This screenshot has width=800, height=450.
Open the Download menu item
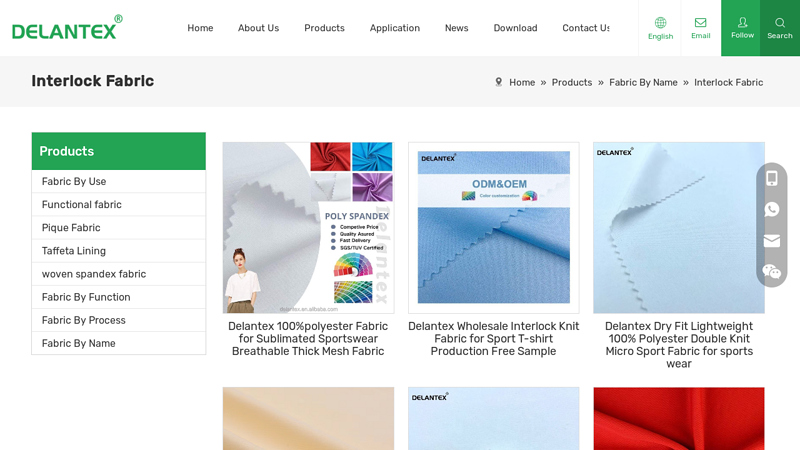515,28
